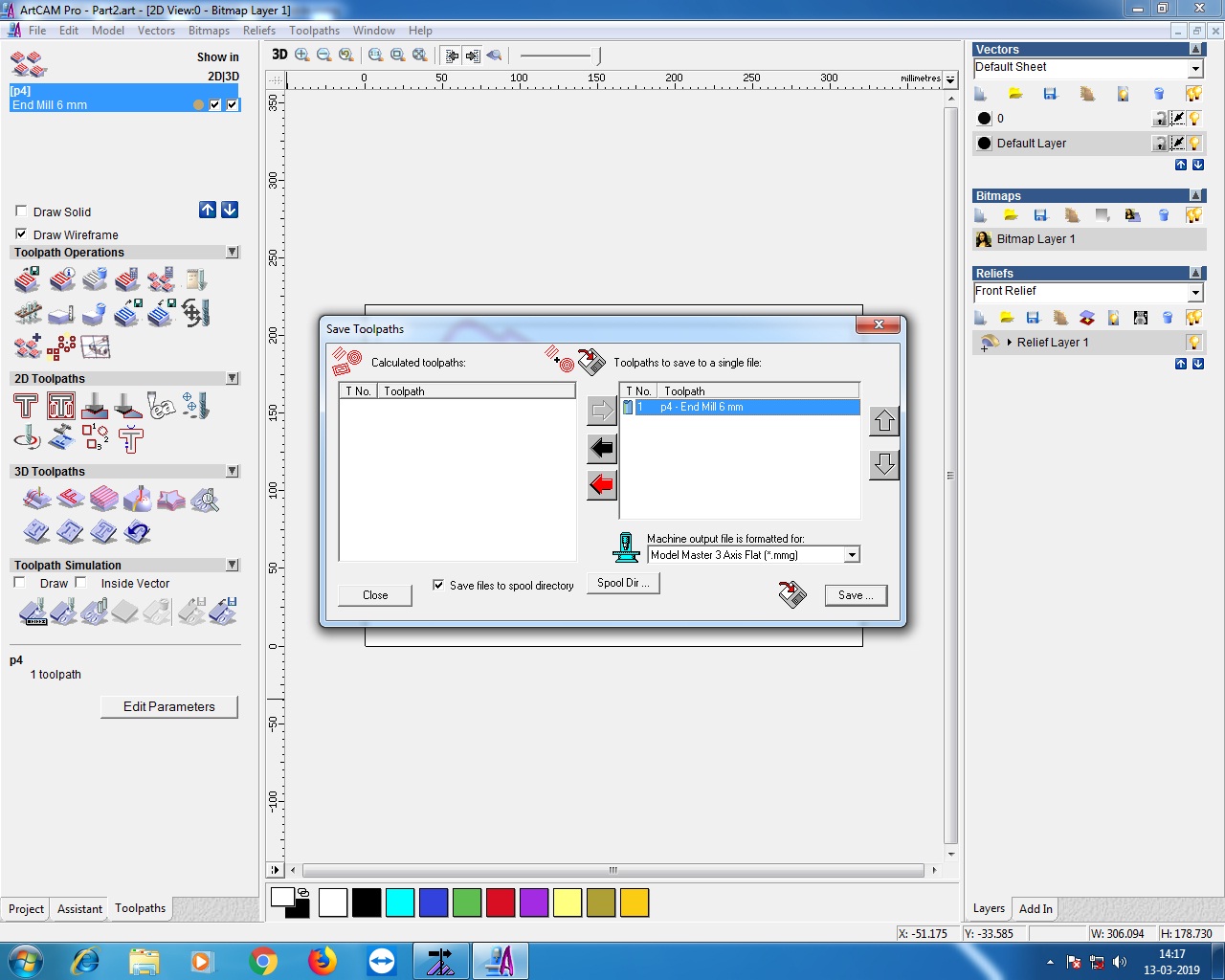Toggle visibility bulb for Relief Layer 1
This screenshot has height=980, width=1225.
pyautogui.click(x=1194, y=343)
